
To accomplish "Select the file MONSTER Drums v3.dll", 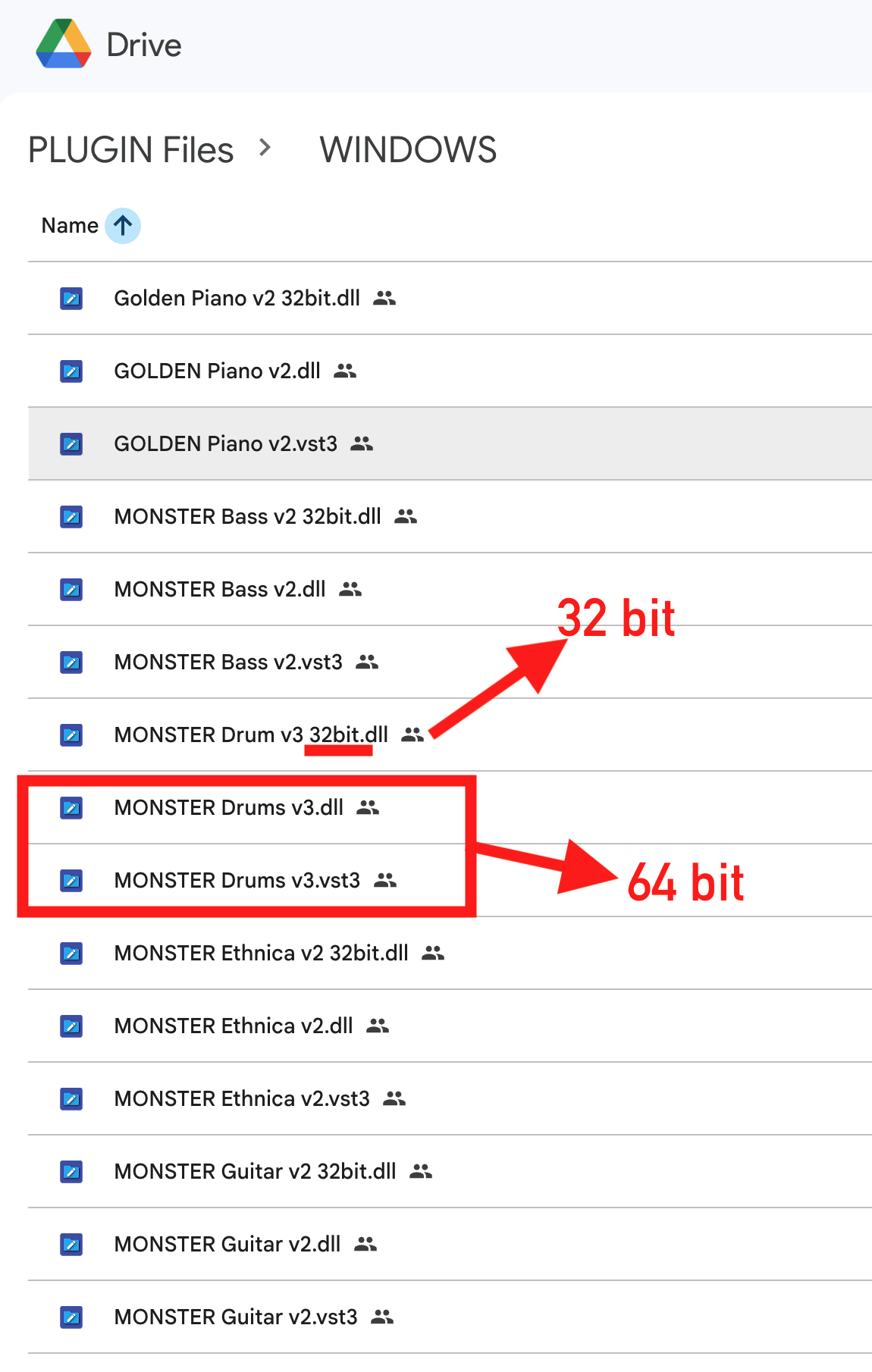I will (450, 807).
